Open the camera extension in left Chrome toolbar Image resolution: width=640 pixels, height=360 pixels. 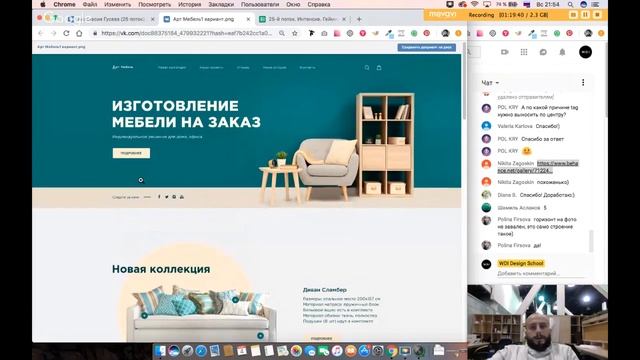324,33
